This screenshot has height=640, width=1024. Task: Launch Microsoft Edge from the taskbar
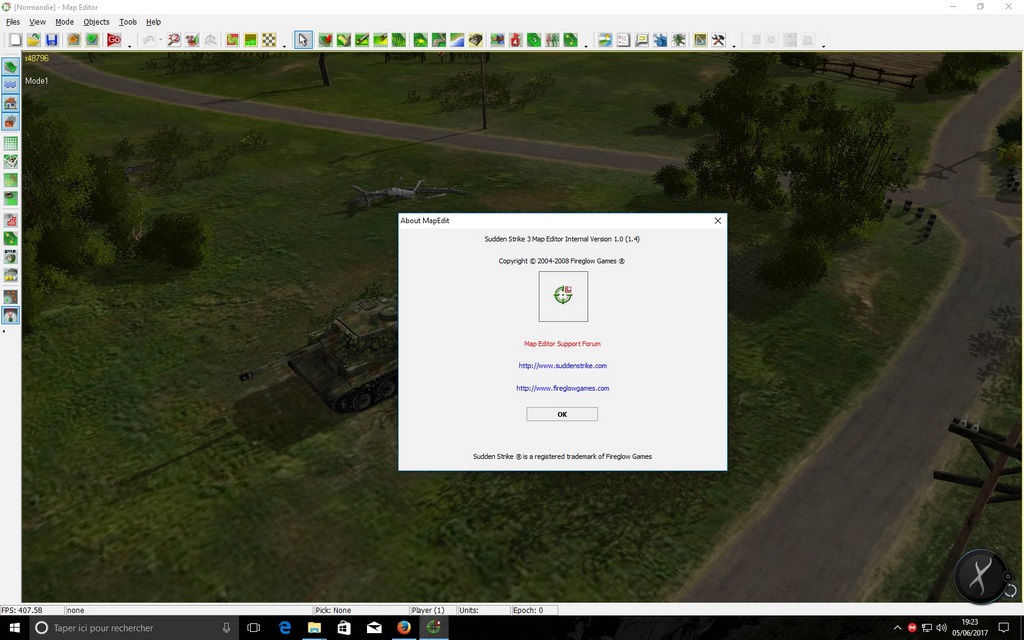(x=285, y=628)
